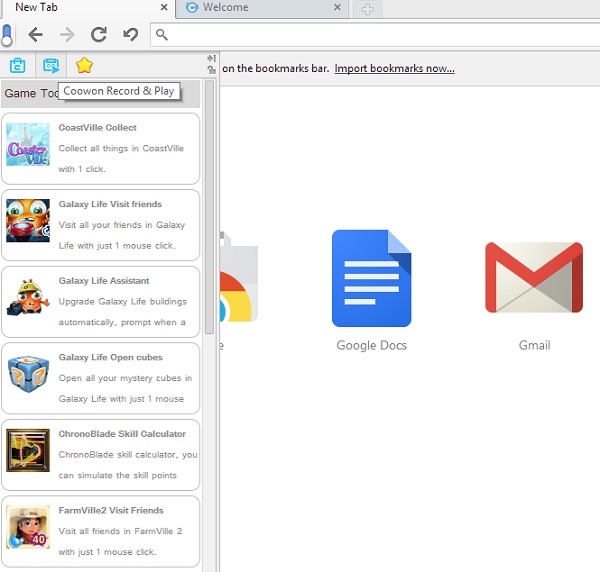The width and height of the screenshot is (600, 572).
Task: Open the Google Docs app icon
Action: 372,278
